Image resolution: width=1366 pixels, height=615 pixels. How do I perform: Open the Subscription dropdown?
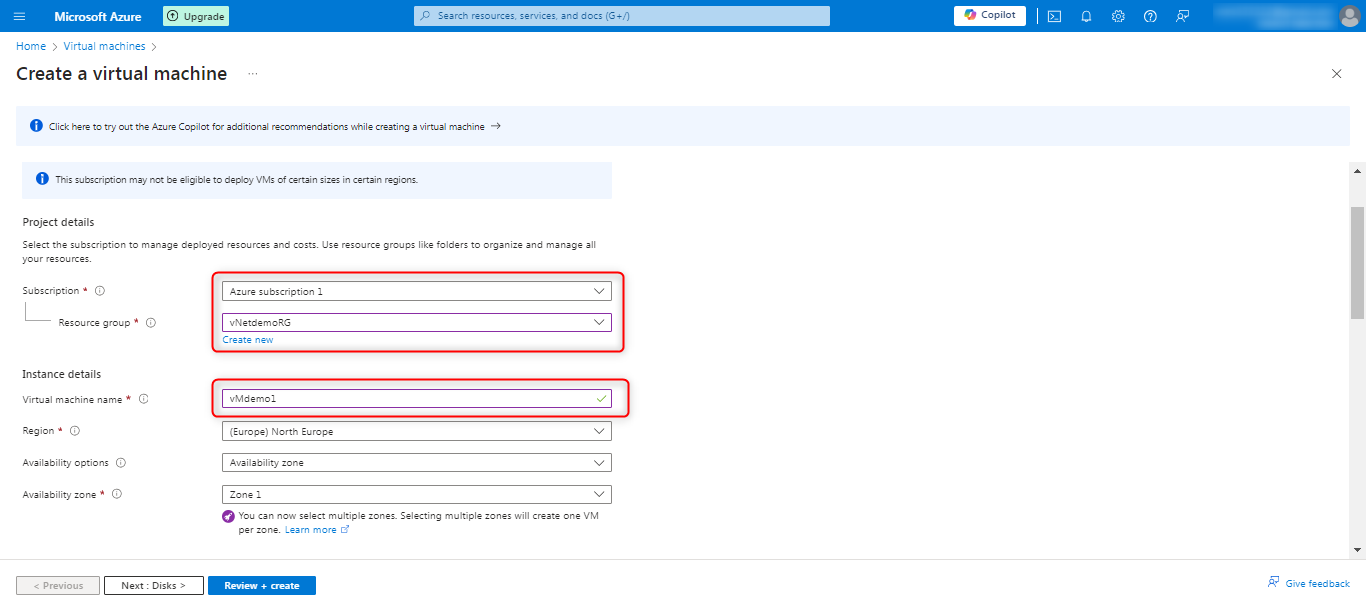pos(417,291)
